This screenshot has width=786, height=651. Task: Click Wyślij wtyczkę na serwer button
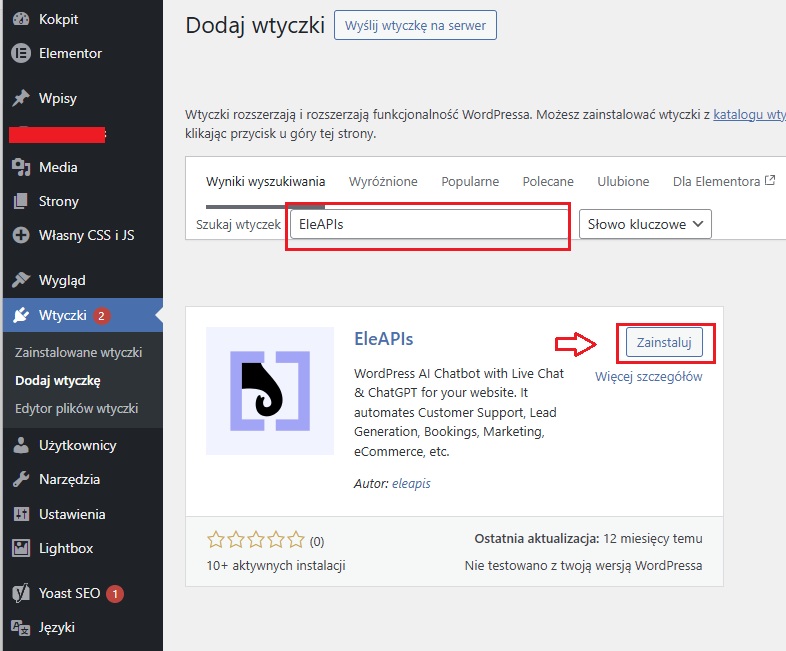point(415,26)
